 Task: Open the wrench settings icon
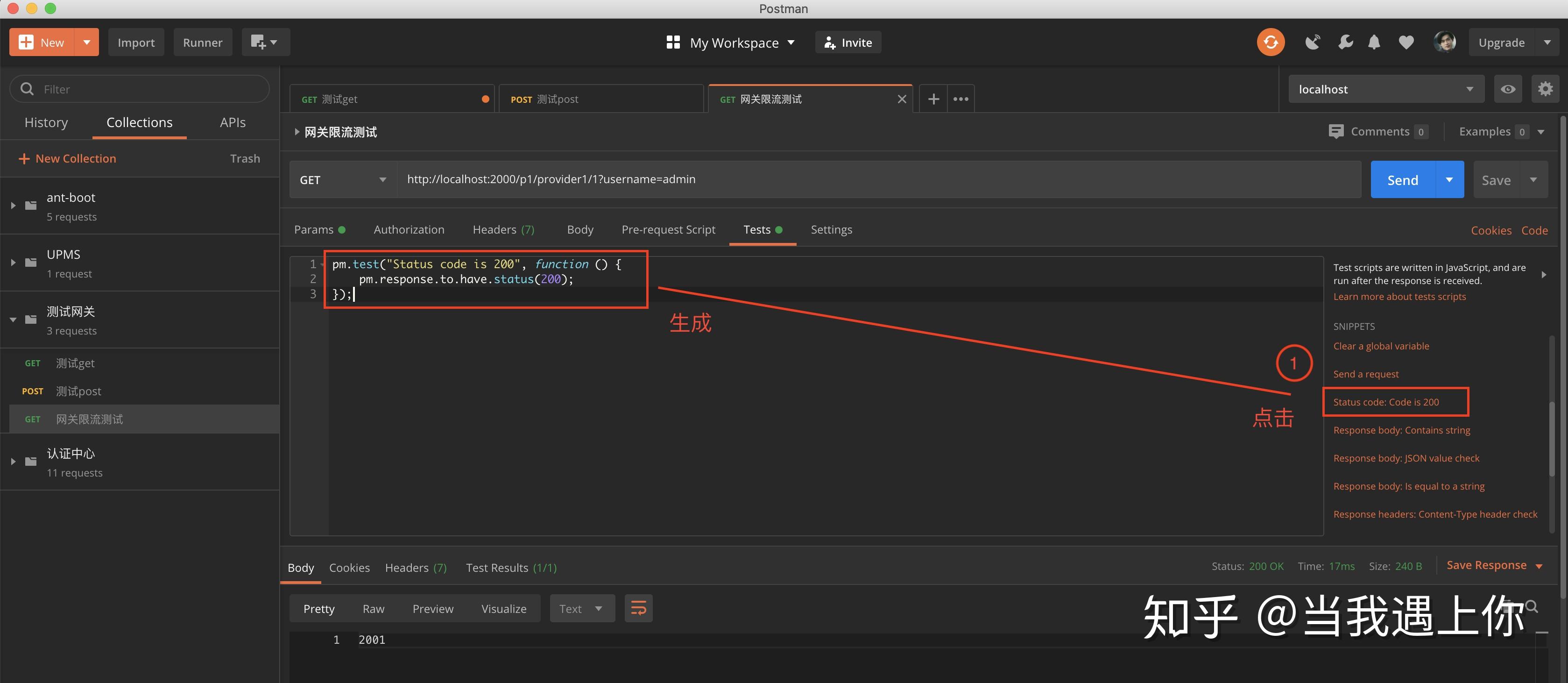pos(1345,42)
